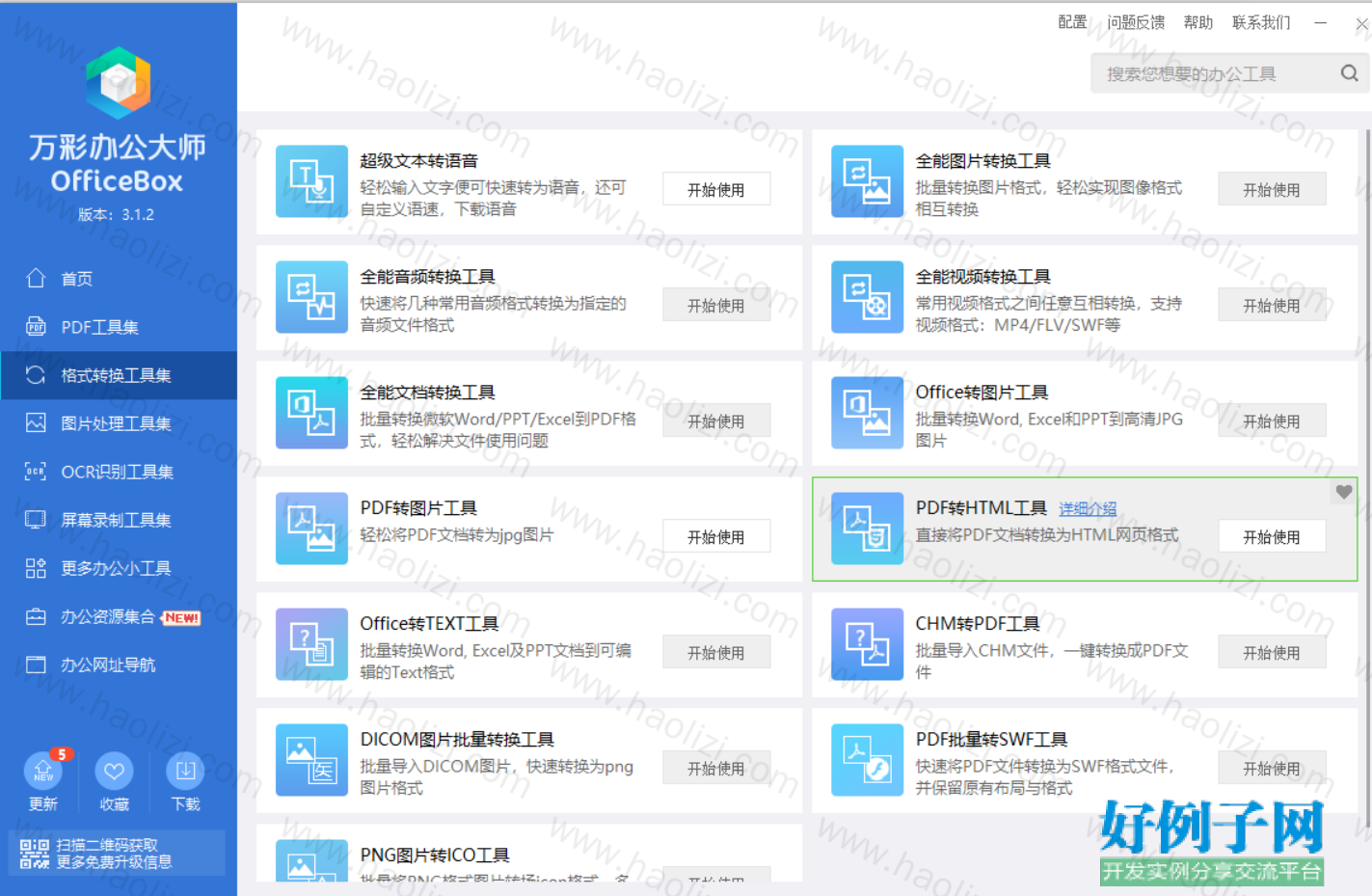This screenshot has height=896, width=1372.
Task: Click 开始使用 for 超级文本转语音
Action: [716, 189]
